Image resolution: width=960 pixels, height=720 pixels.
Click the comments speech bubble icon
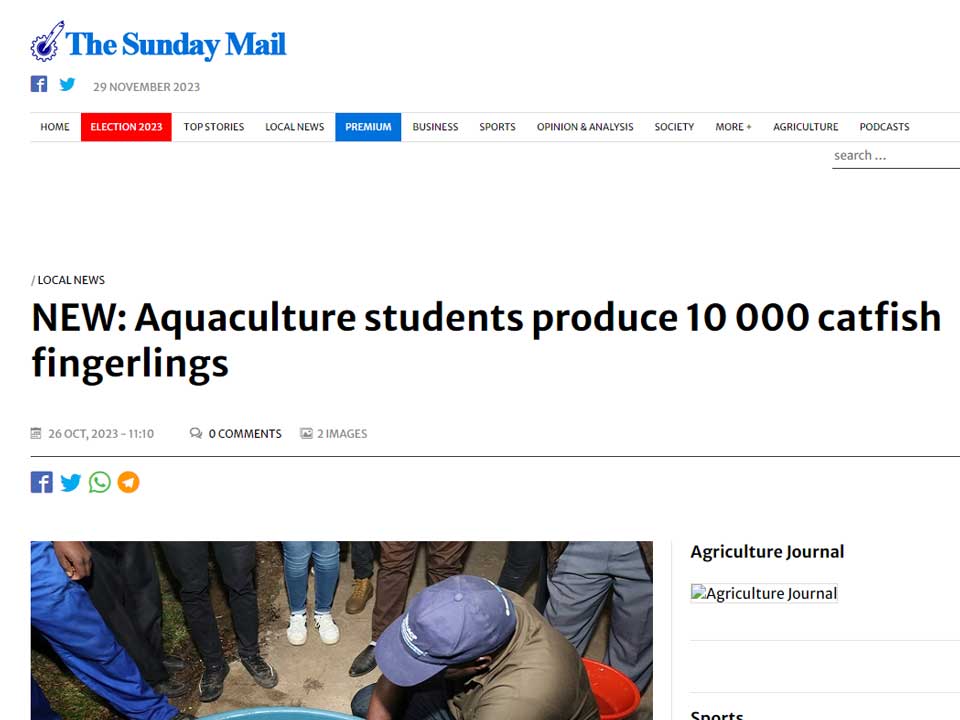pyautogui.click(x=195, y=433)
